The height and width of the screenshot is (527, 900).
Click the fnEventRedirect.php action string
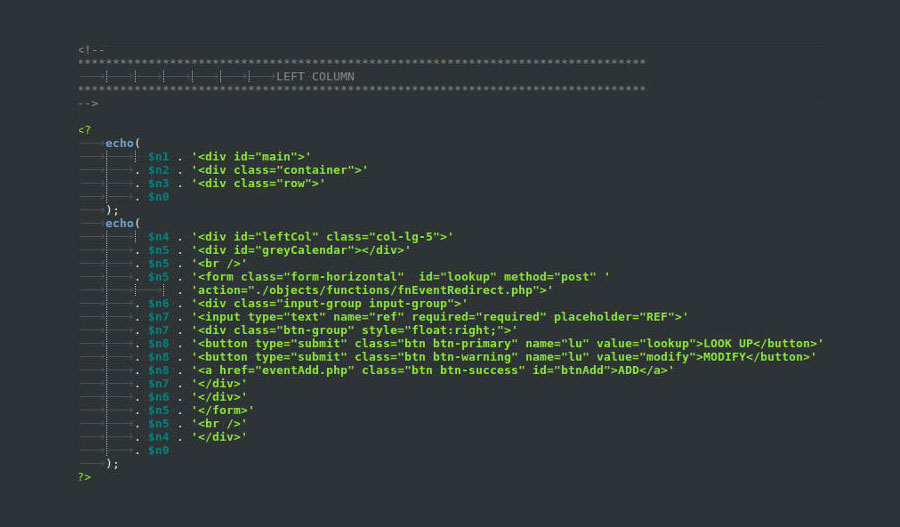(x=372, y=290)
